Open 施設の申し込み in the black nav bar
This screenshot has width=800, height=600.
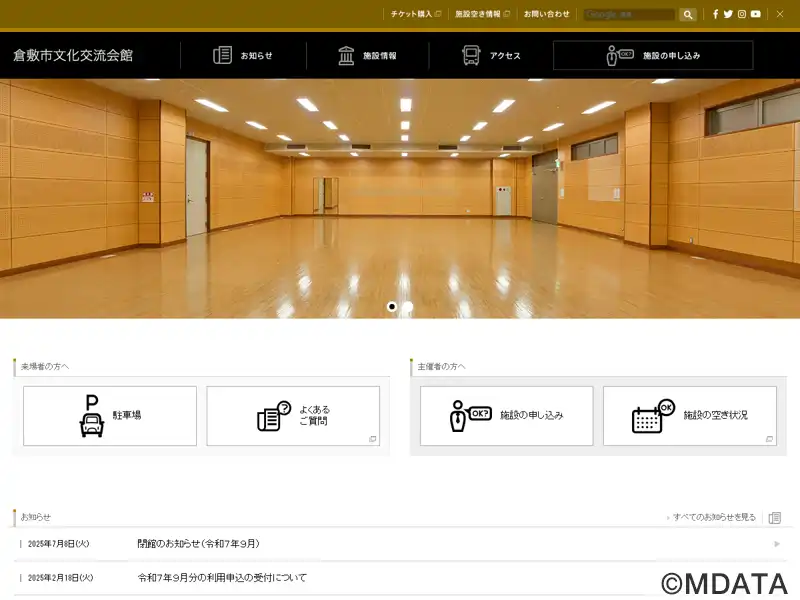pos(653,55)
